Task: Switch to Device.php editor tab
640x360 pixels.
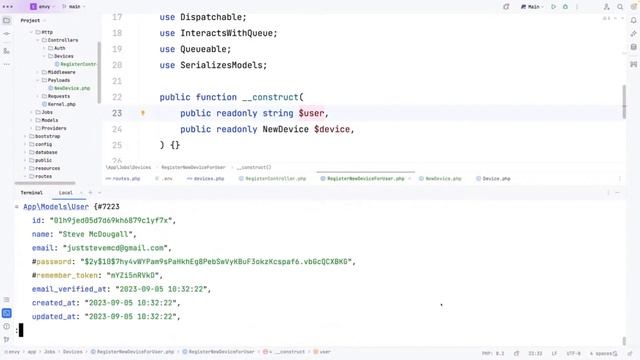Action: 493,179
